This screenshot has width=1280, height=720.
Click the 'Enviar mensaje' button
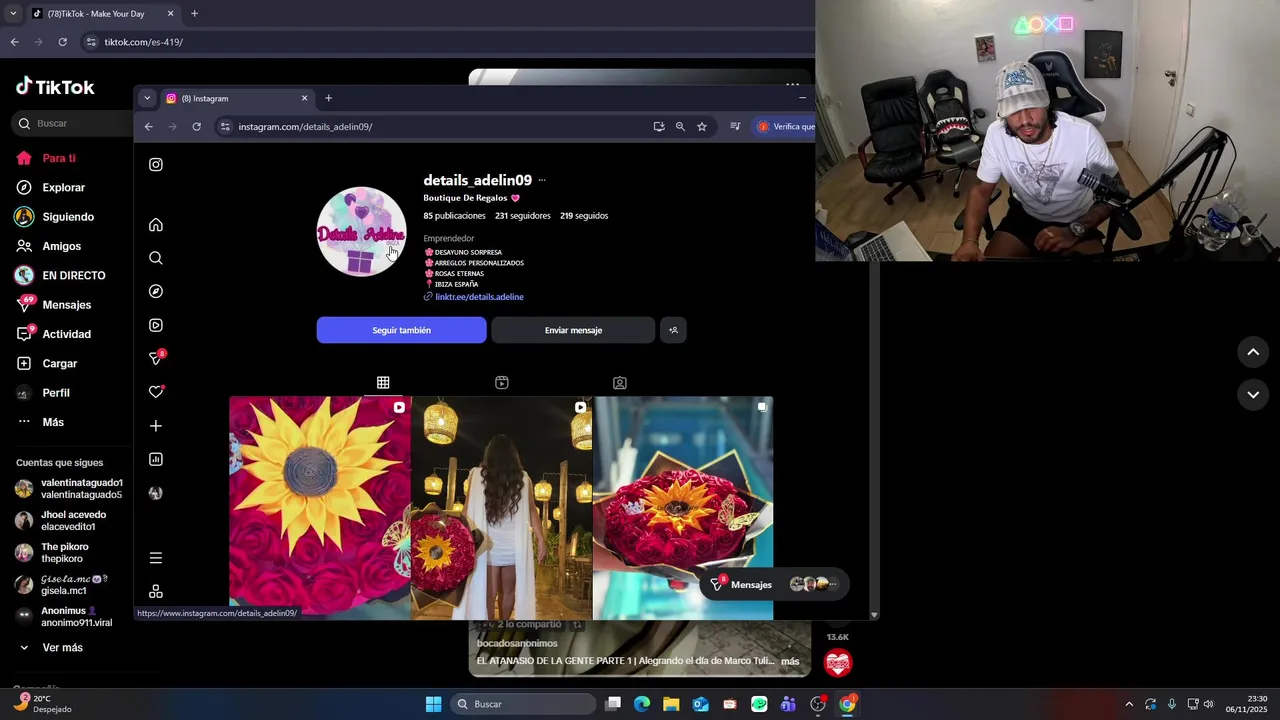coord(573,330)
